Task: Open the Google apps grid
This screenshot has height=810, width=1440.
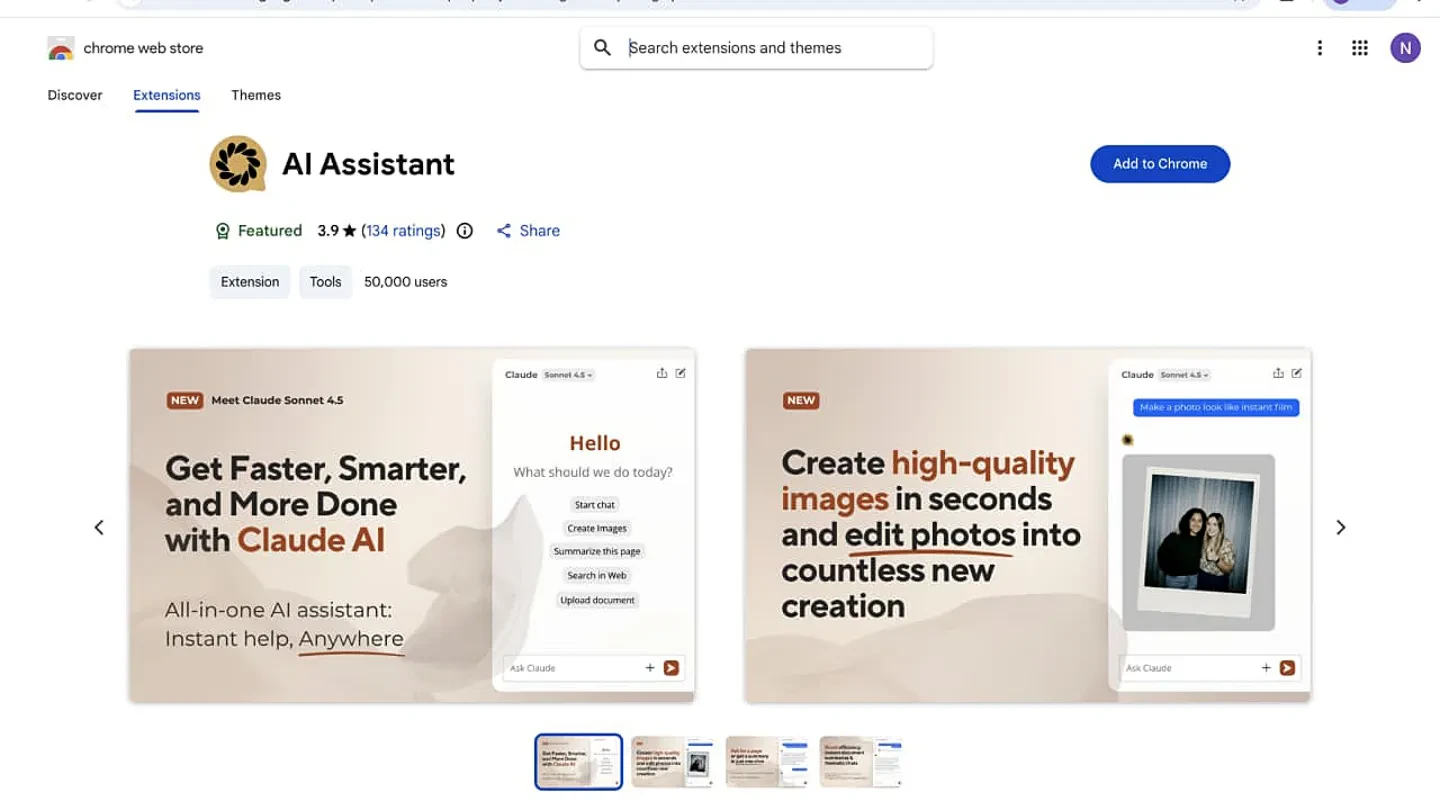Action: (1359, 48)
